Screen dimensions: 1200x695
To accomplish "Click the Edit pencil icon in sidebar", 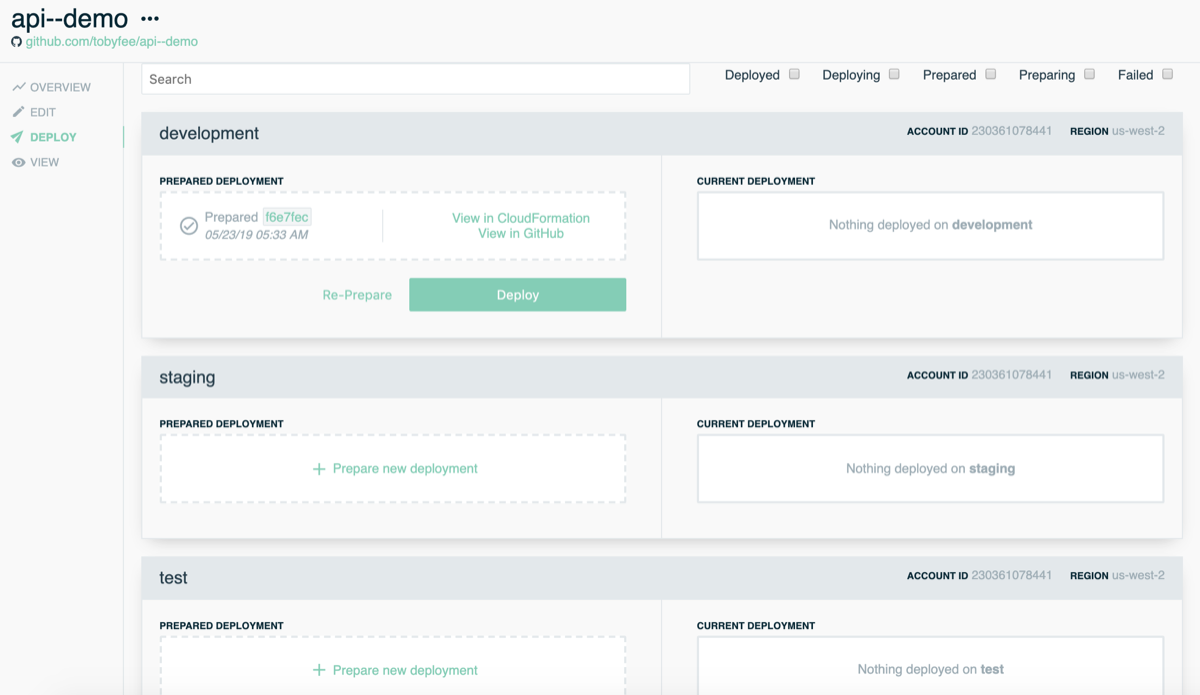I will [x=18, y=113].
